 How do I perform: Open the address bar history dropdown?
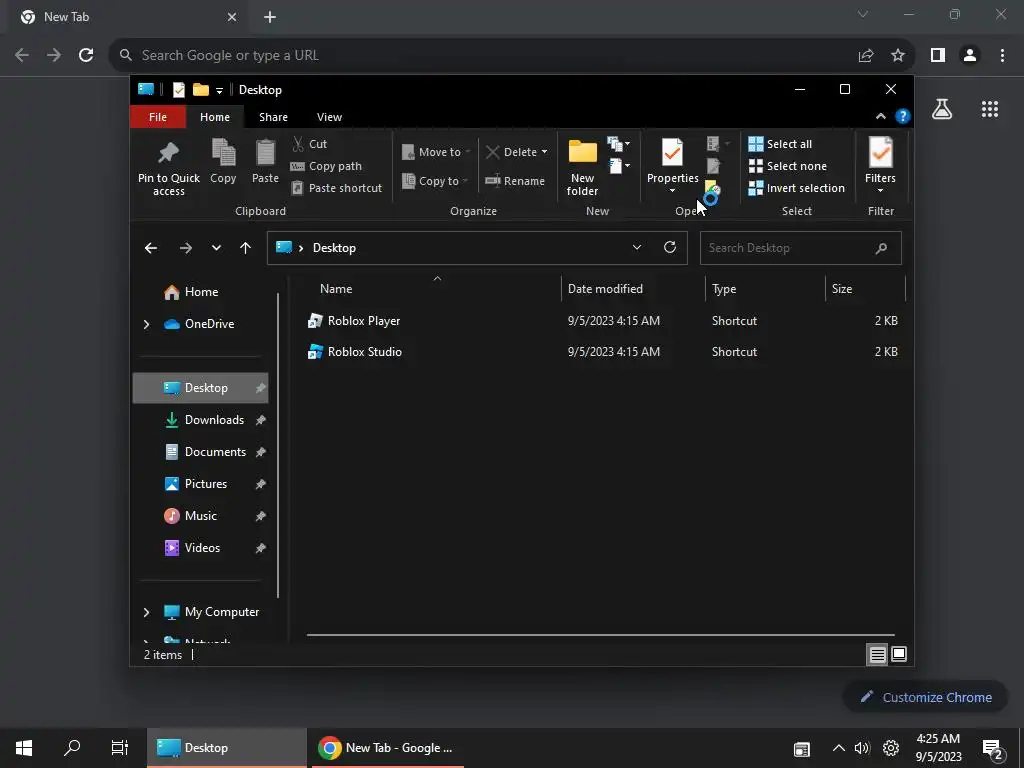pyautogui.click(x=637, y=248)
